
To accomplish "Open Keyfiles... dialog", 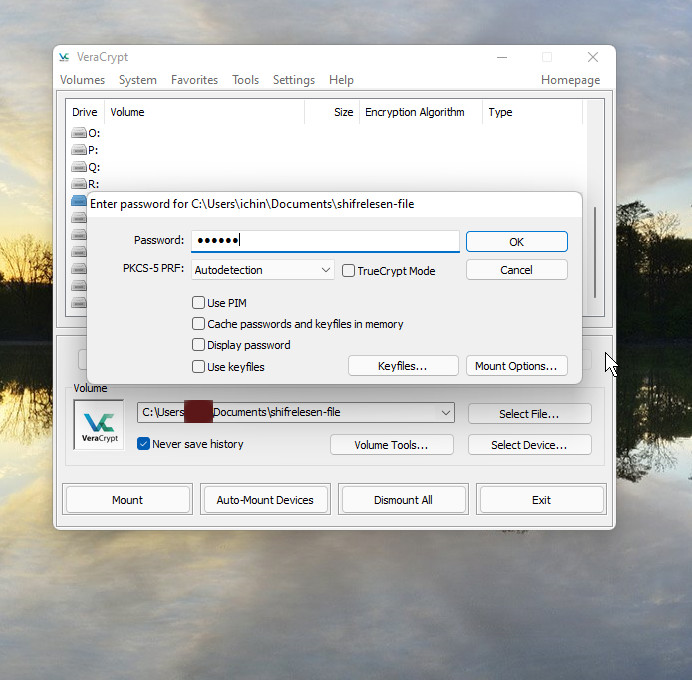I will point(403,366).
